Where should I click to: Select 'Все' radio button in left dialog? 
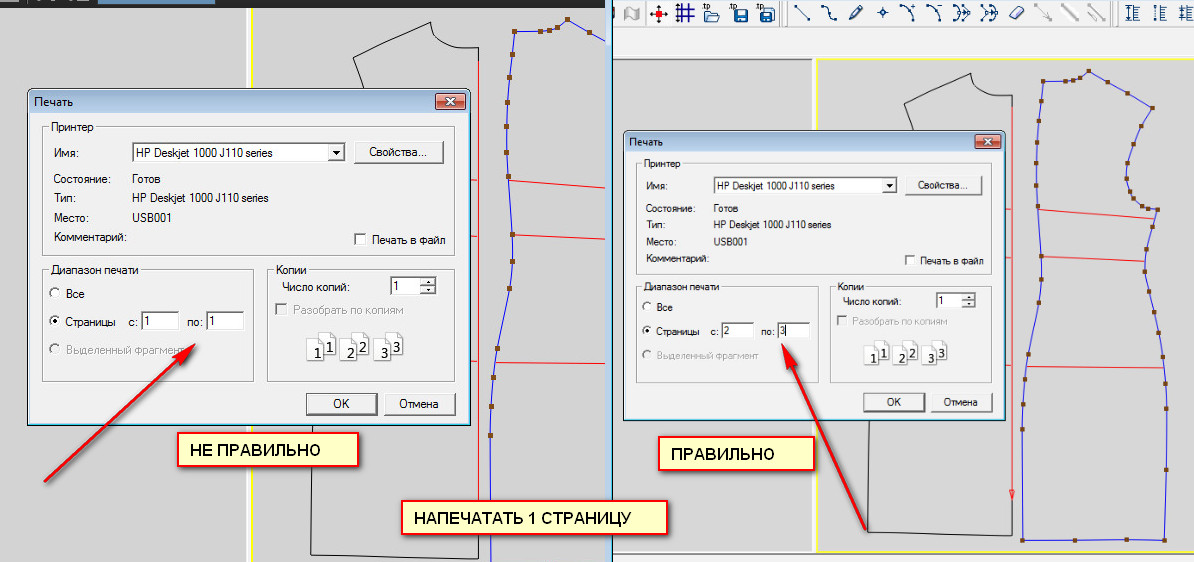54,294
